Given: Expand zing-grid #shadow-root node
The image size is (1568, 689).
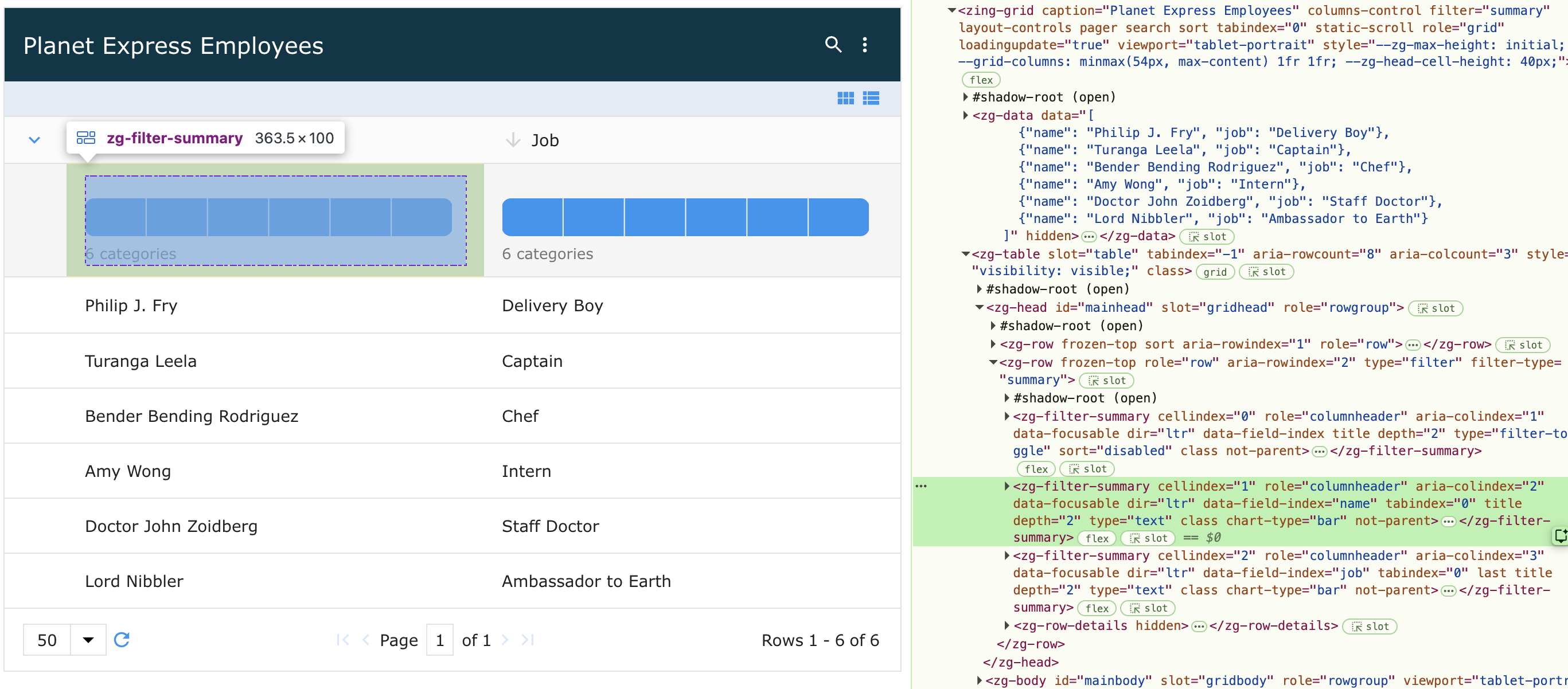Looking at the screenshot, I should pyautogui.click(x=965, y=97).
